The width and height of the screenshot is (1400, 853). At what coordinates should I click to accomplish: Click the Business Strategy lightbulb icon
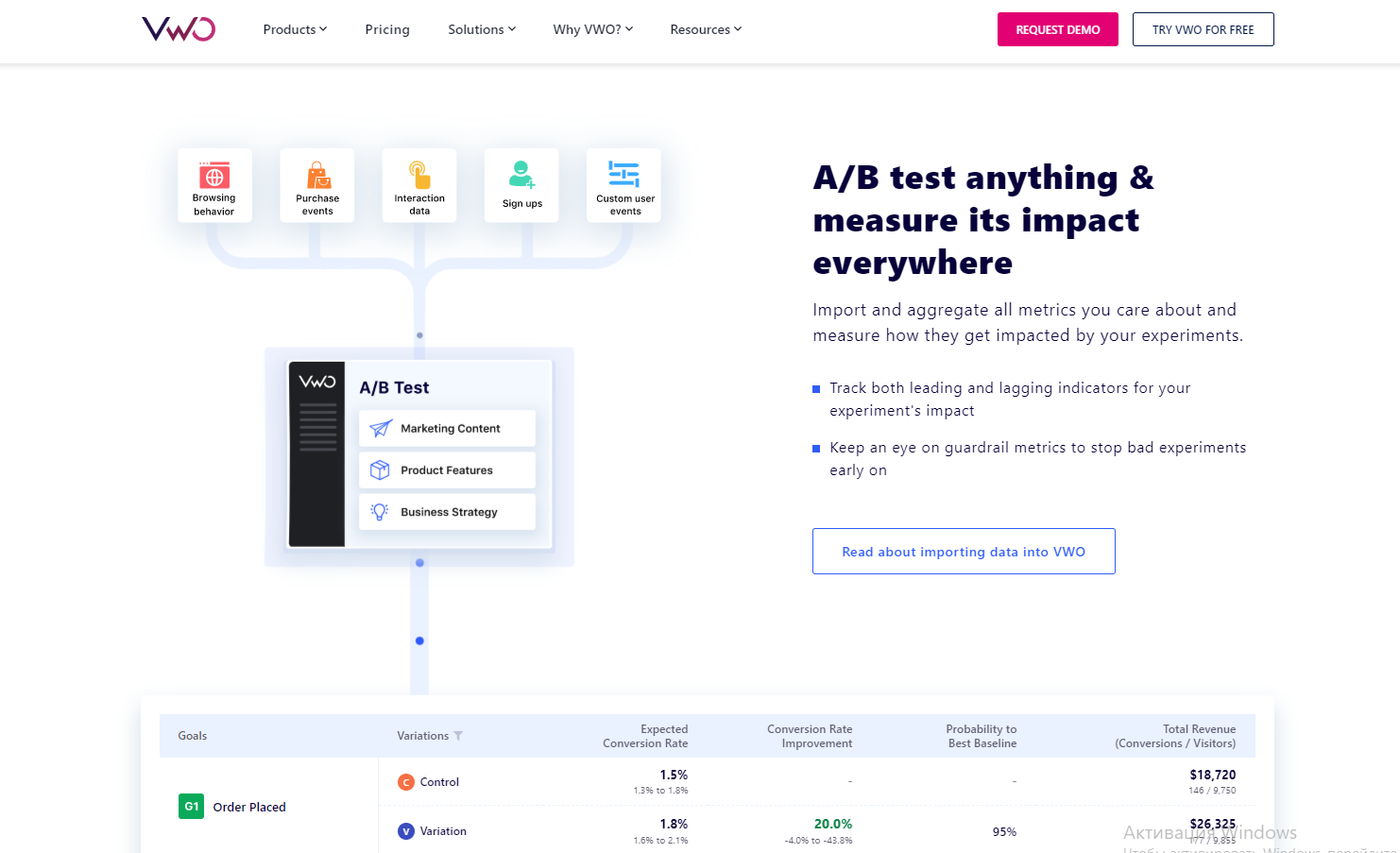coord(380,511)
